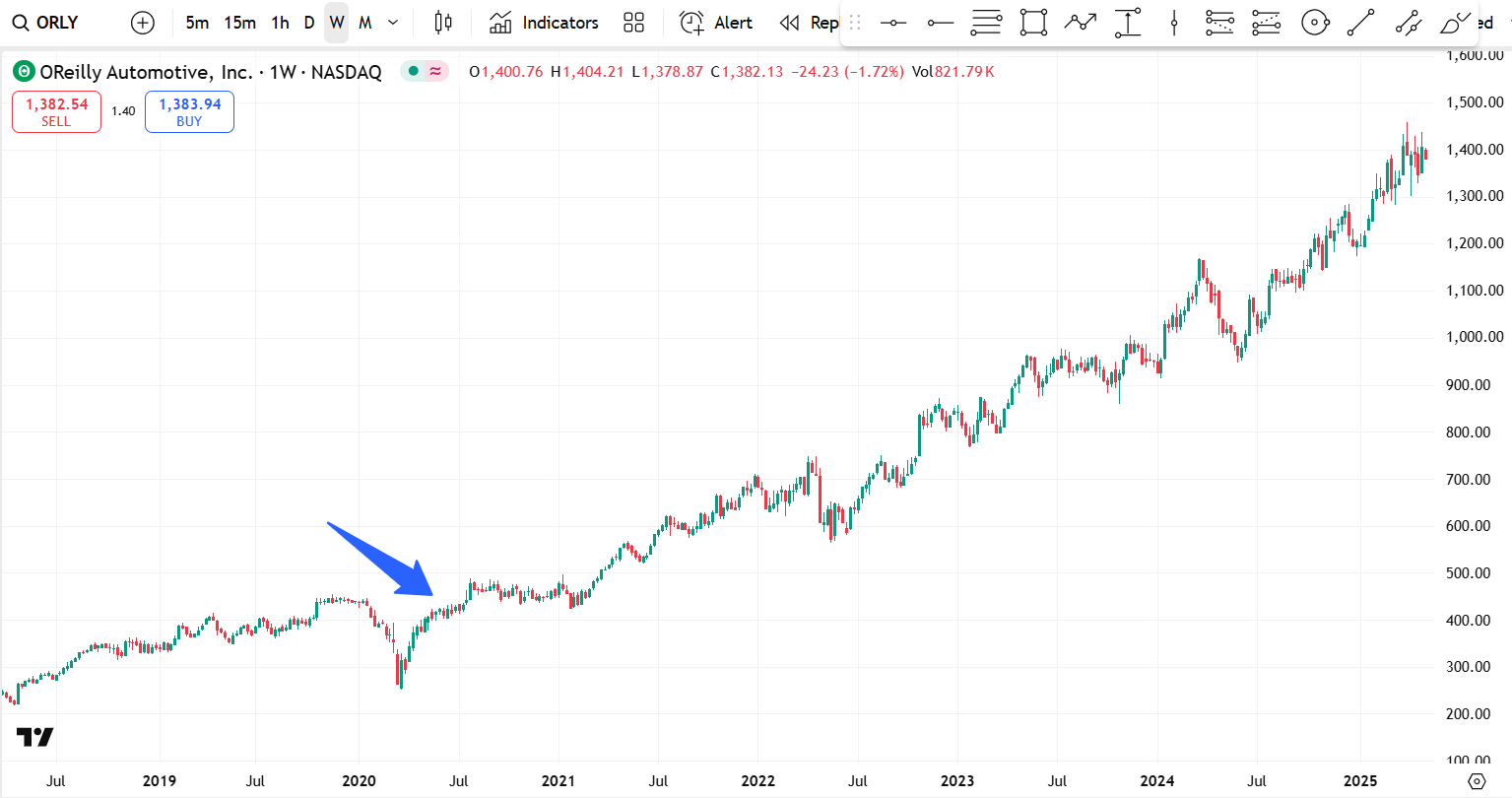Click the close value C1,382.13

[747, 72]
